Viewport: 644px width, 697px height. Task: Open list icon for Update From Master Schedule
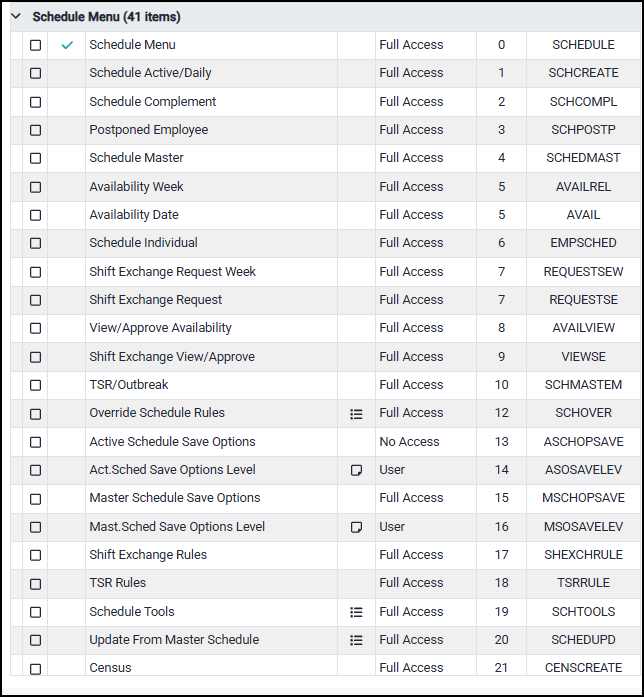click(356, 640)
